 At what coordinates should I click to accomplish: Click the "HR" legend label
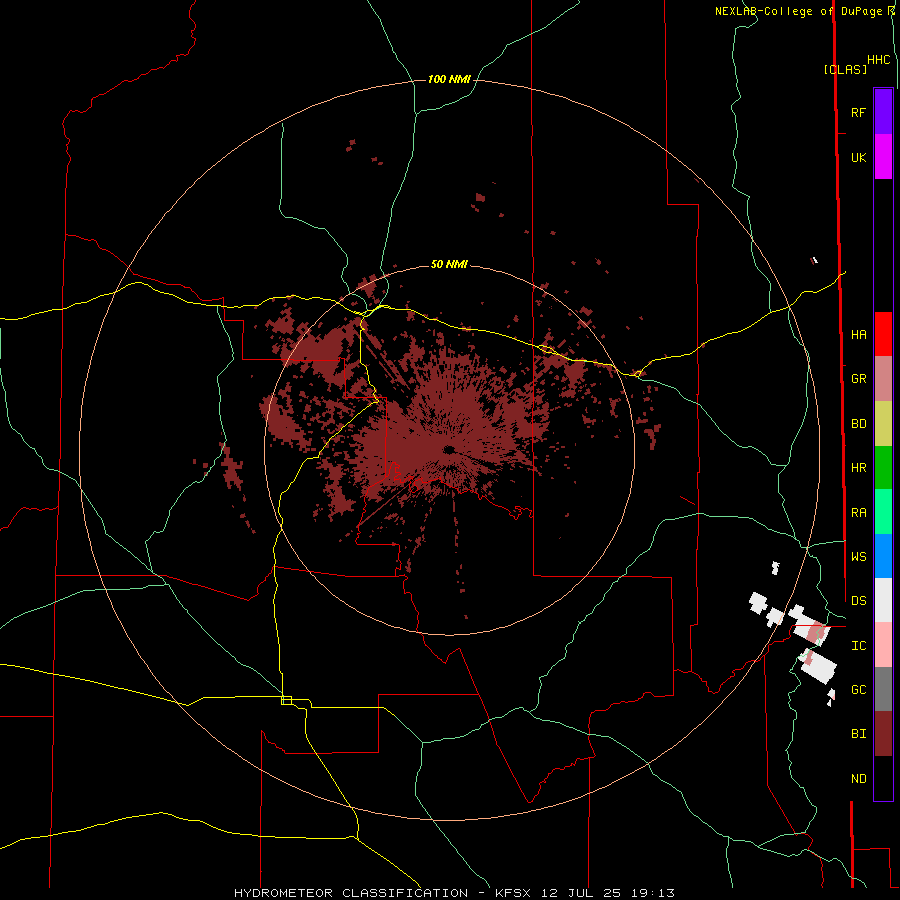coord(858,468)
